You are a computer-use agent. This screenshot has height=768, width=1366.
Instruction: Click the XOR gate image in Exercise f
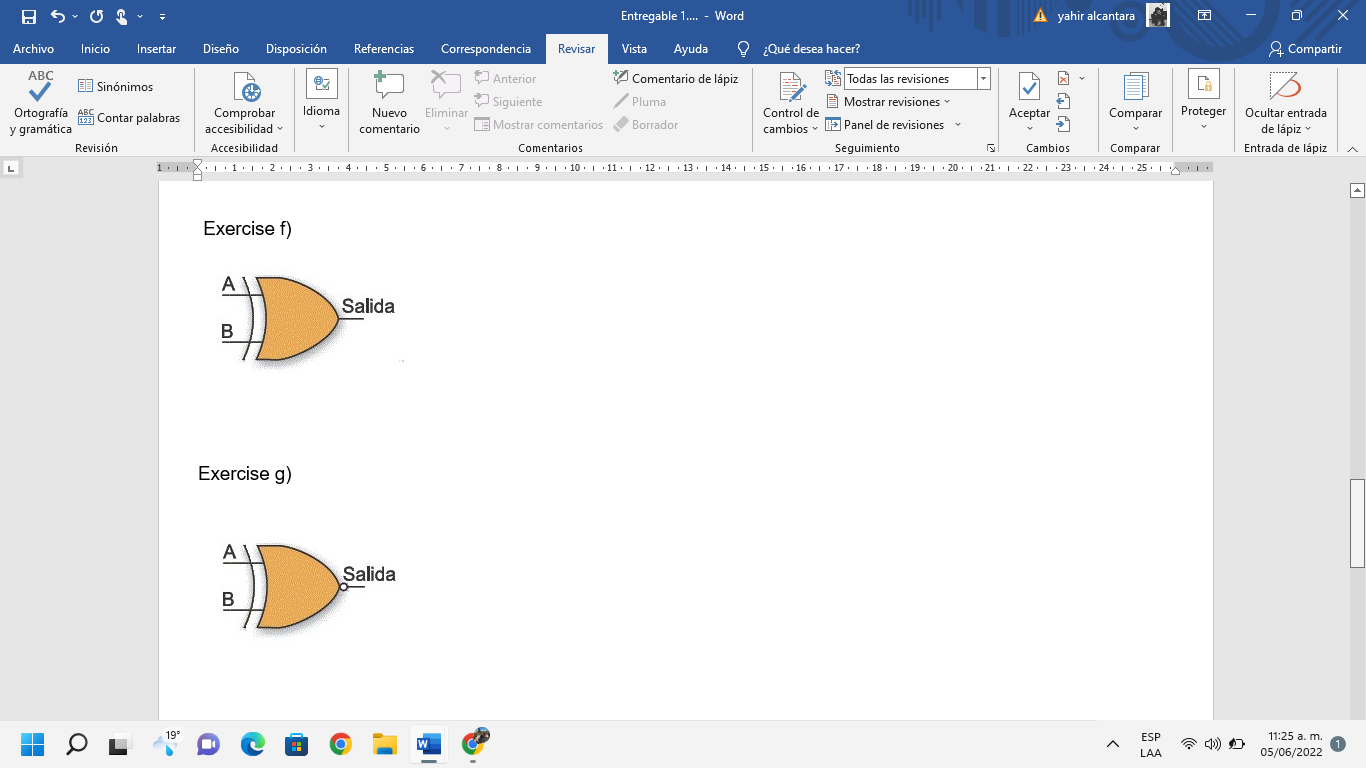[308, 318]
